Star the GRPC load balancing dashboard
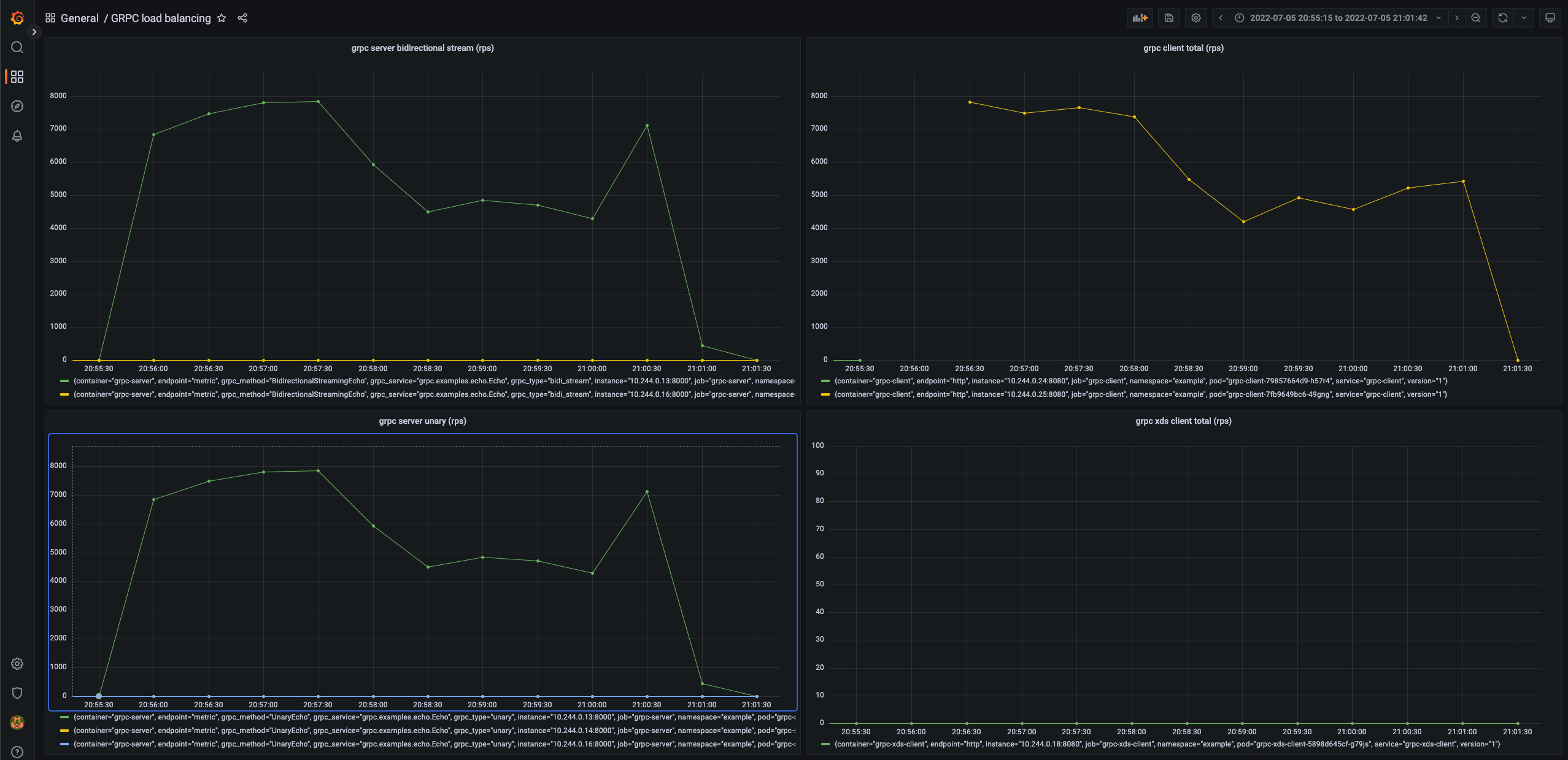 tap(222, 18)
